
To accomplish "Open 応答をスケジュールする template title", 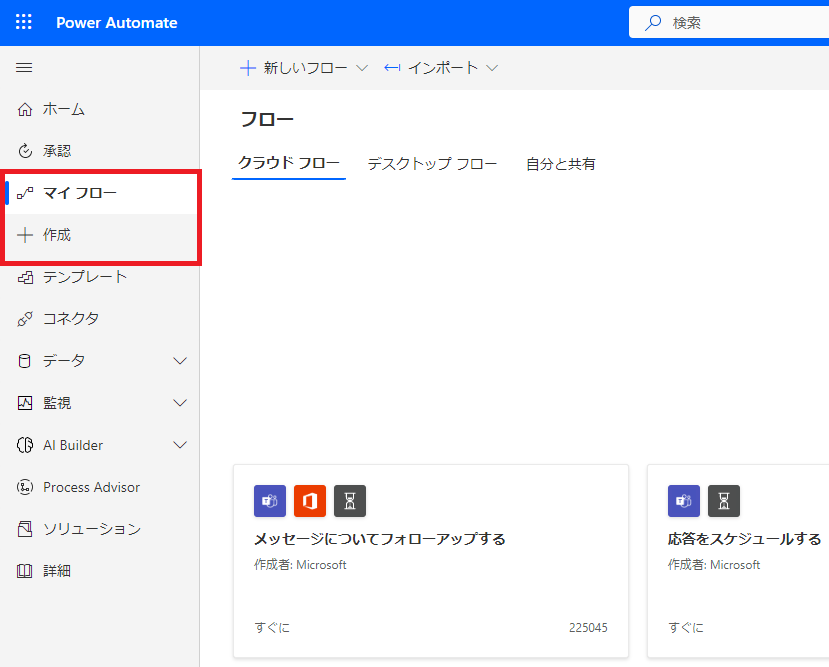I will (744, 539).
